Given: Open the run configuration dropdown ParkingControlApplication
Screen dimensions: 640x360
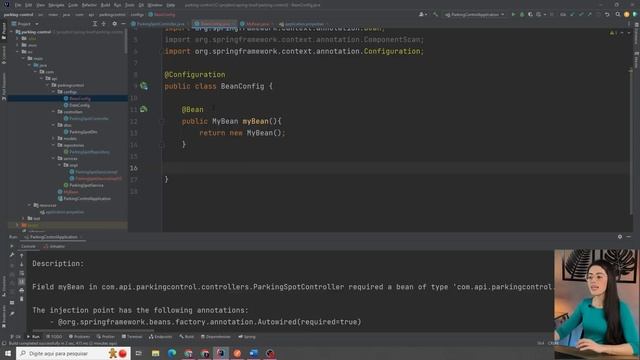Looking at the screenshot, I should point(475,14).
